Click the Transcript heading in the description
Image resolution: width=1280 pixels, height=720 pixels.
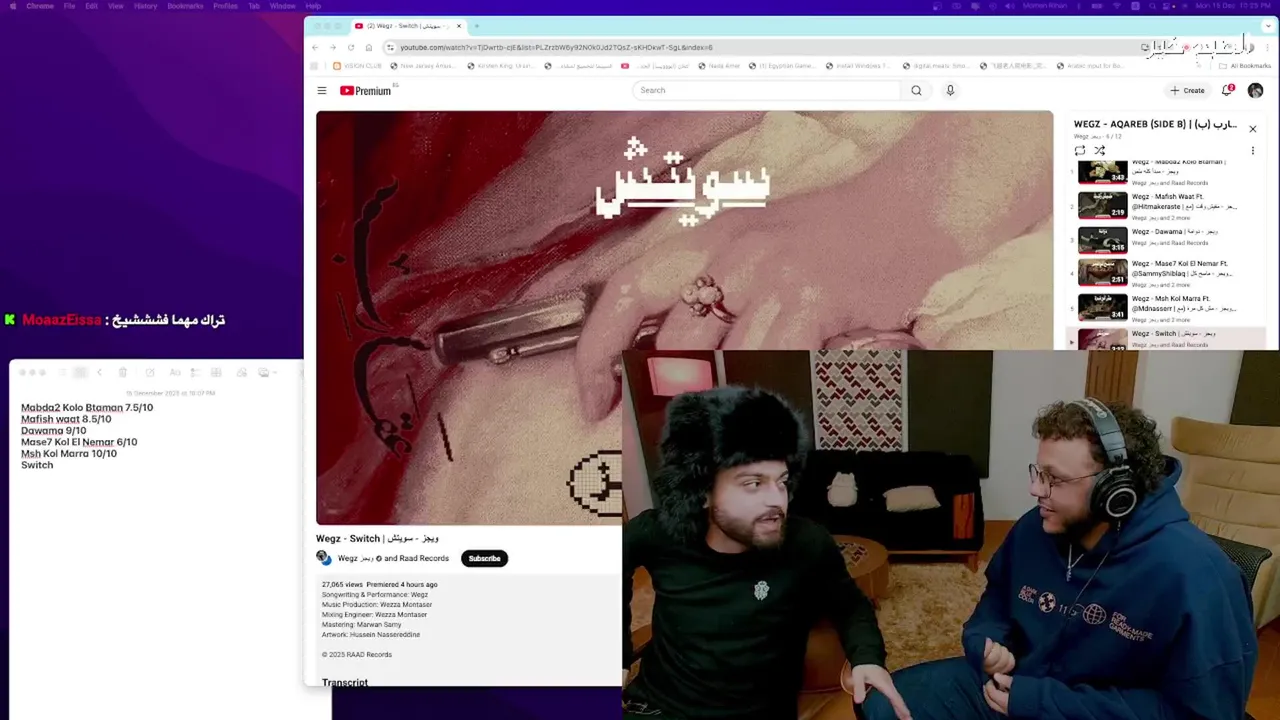[345, 682]
